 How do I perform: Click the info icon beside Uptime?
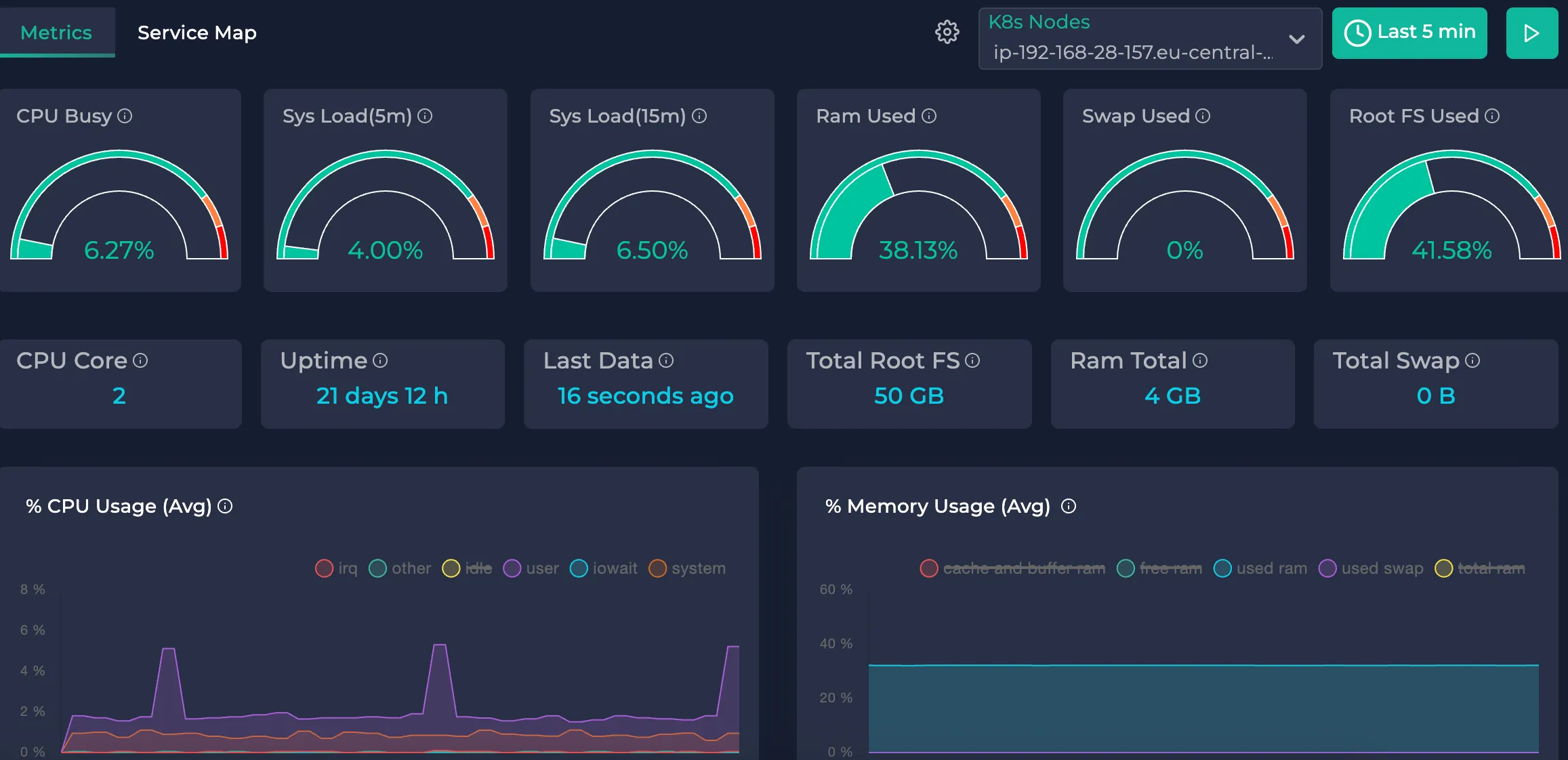coord(380,361)
